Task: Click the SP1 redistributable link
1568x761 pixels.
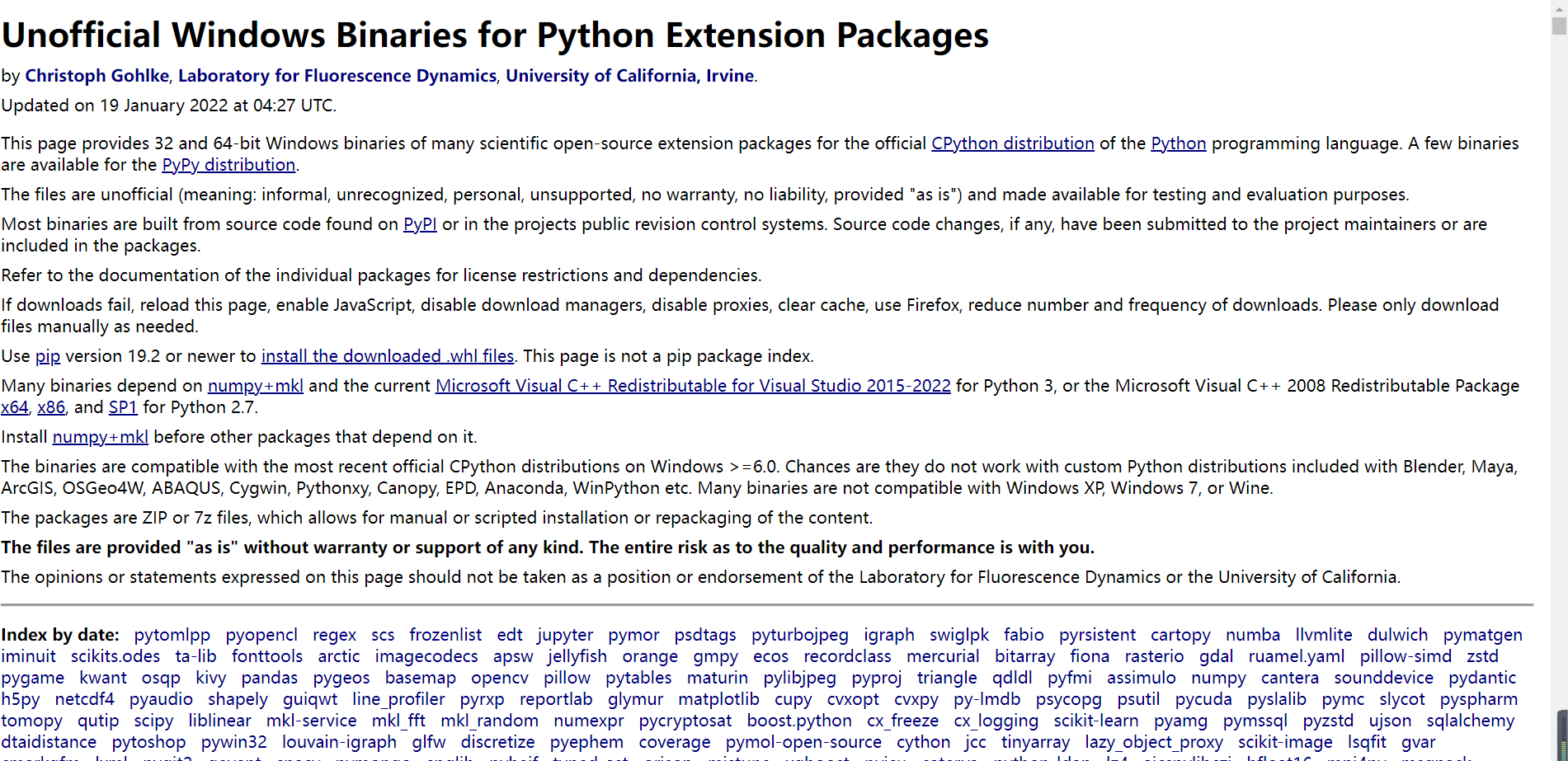Action: point(123,407)
